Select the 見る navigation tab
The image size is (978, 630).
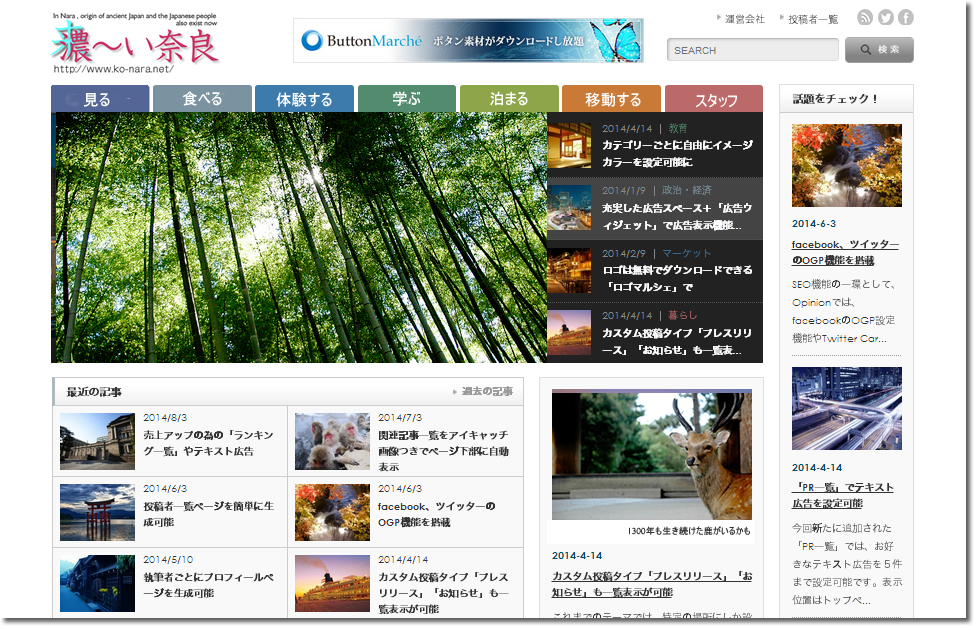[99, 99]
